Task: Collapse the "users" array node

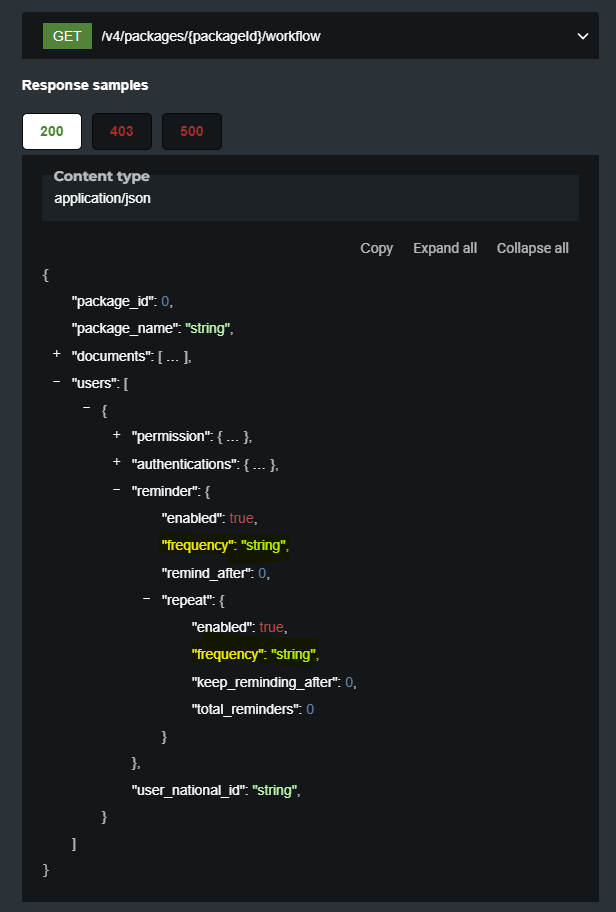Action: [x=57, y=382]
